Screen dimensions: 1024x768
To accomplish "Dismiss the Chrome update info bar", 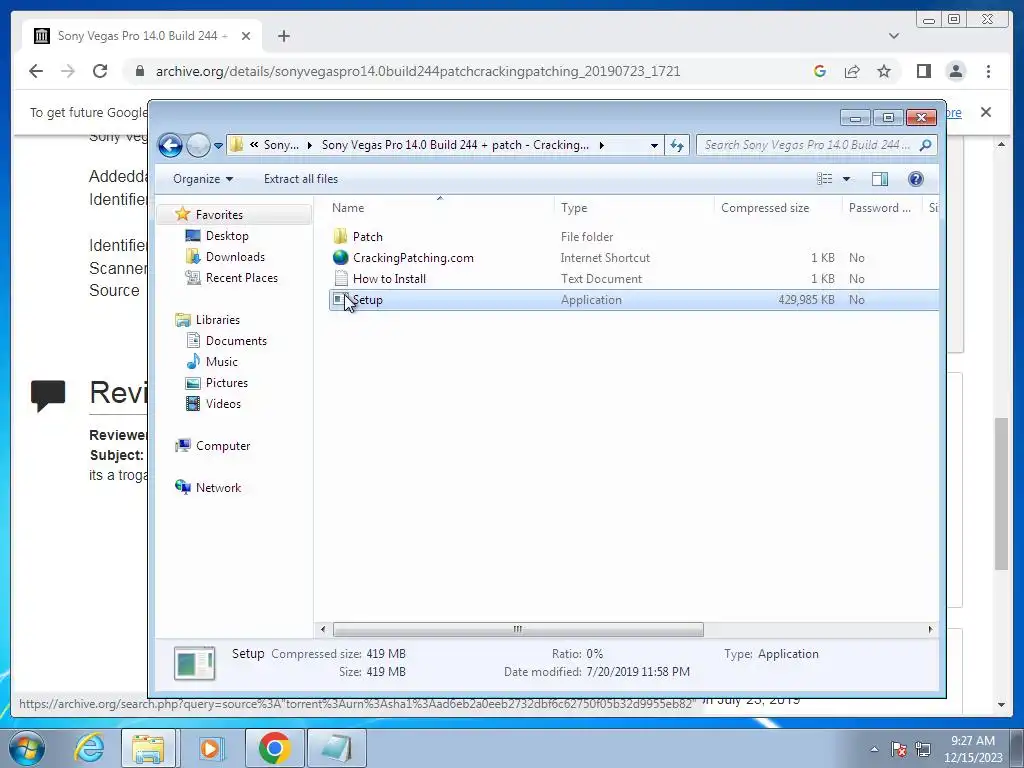I will (986, 112).
